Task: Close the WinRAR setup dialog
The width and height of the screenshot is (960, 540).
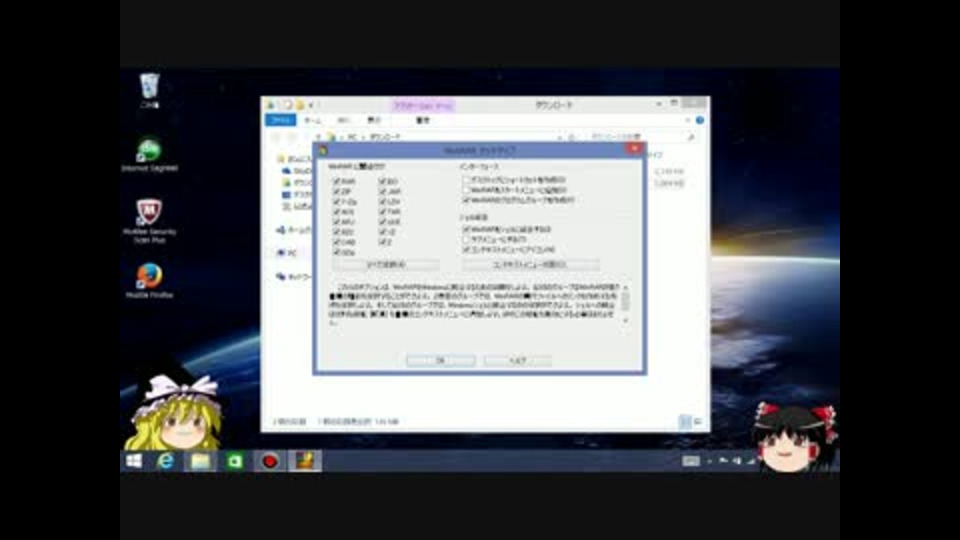Action: tap(634, 148)
